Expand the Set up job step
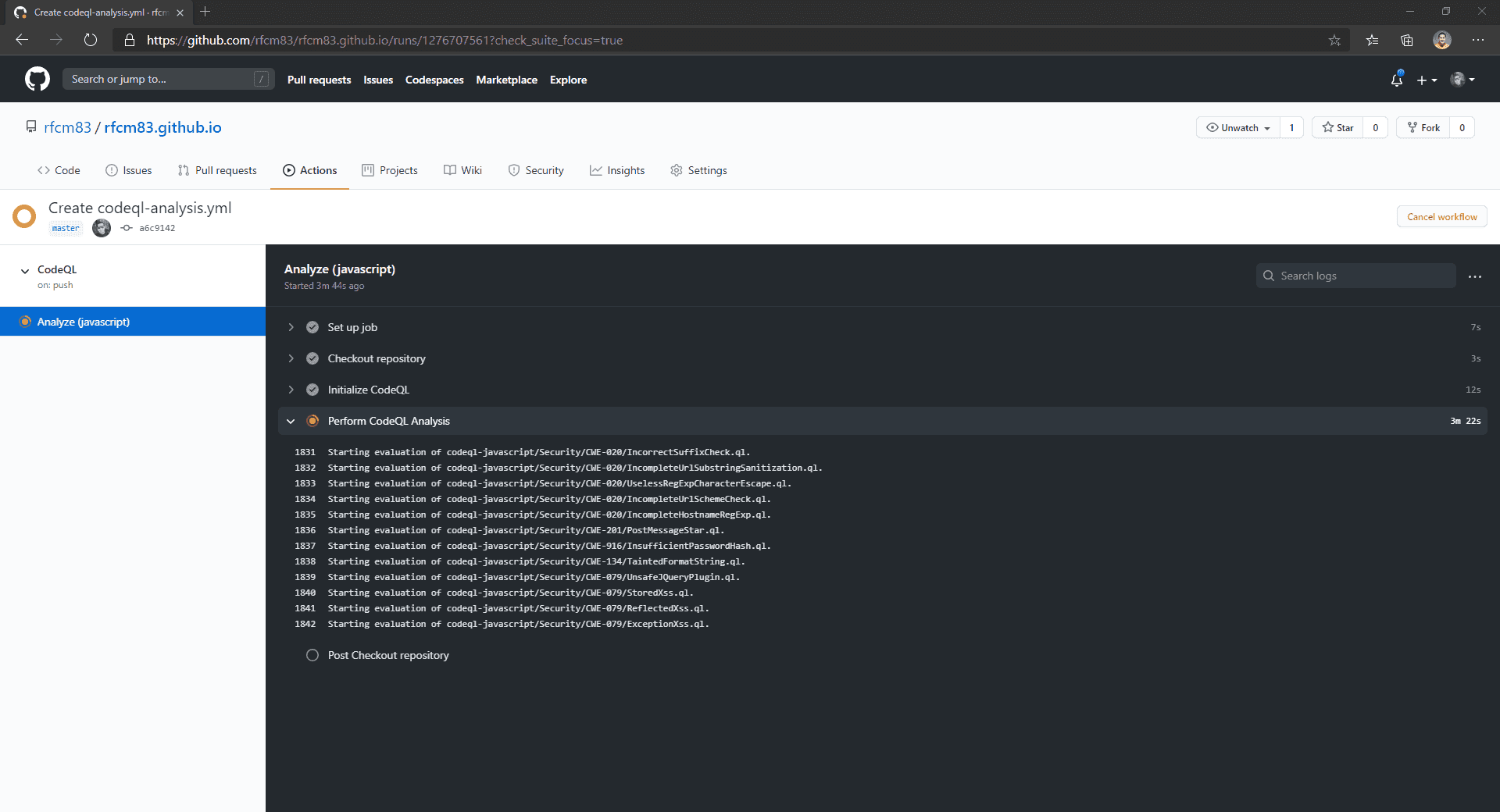1500x812 pixels. point(883,327)
